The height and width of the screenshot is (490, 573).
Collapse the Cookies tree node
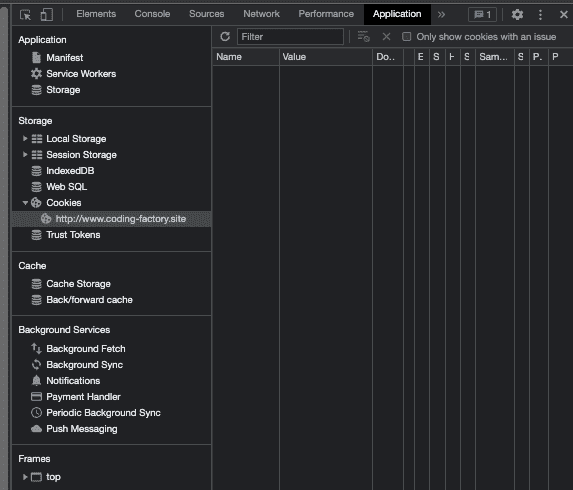[25, 203]
